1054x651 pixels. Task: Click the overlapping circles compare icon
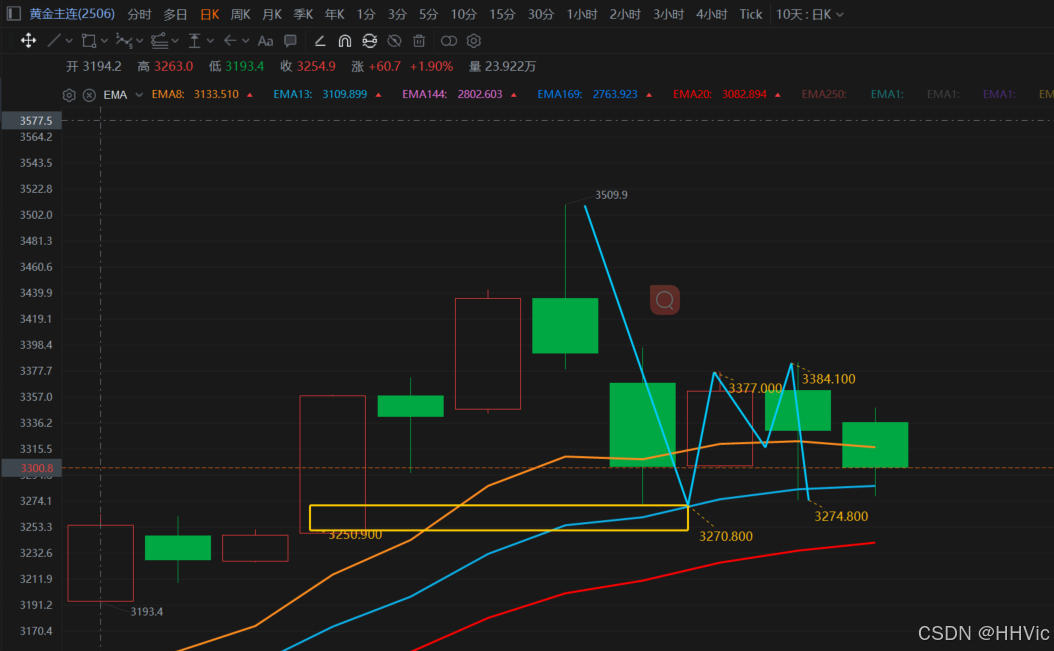tap(448, 41)
